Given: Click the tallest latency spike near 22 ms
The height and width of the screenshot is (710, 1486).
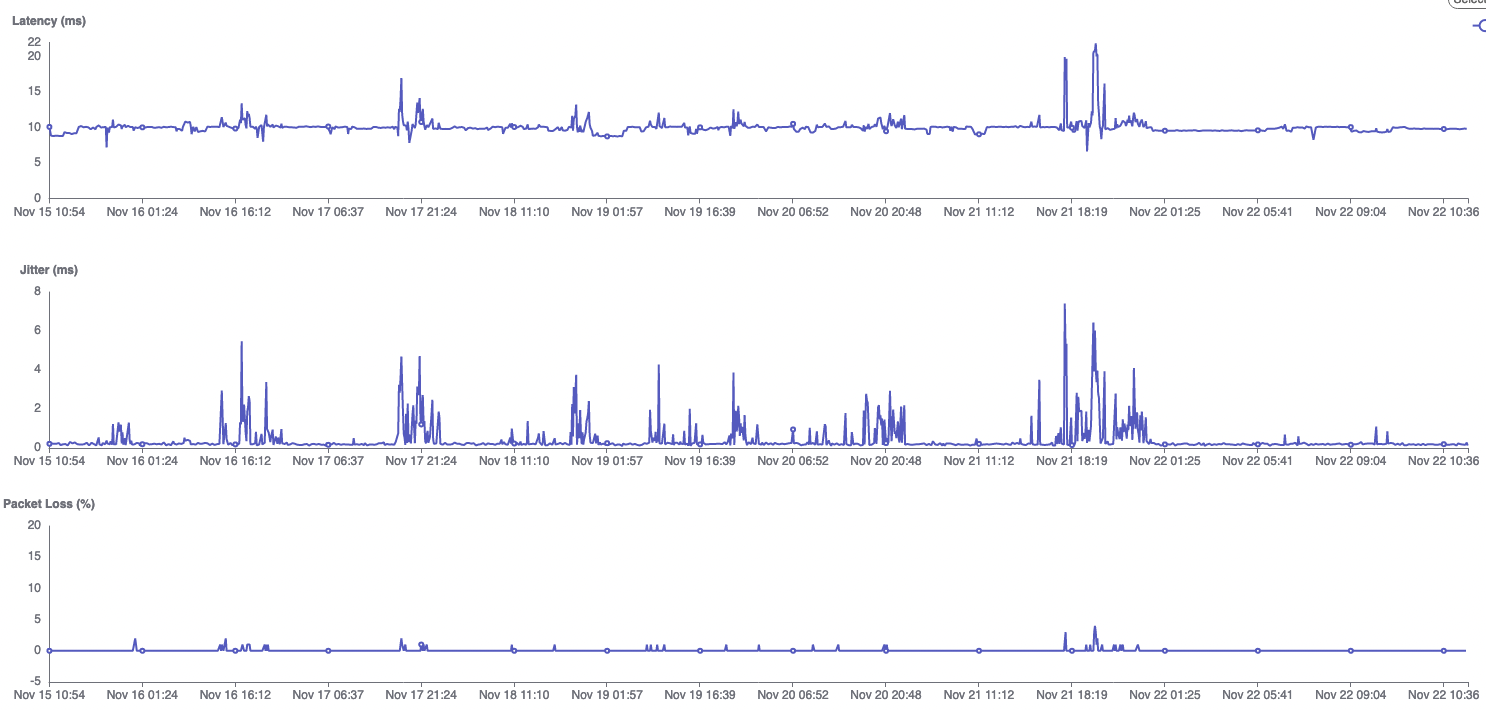Looking at the screenshot, I should pos(1096,45).
